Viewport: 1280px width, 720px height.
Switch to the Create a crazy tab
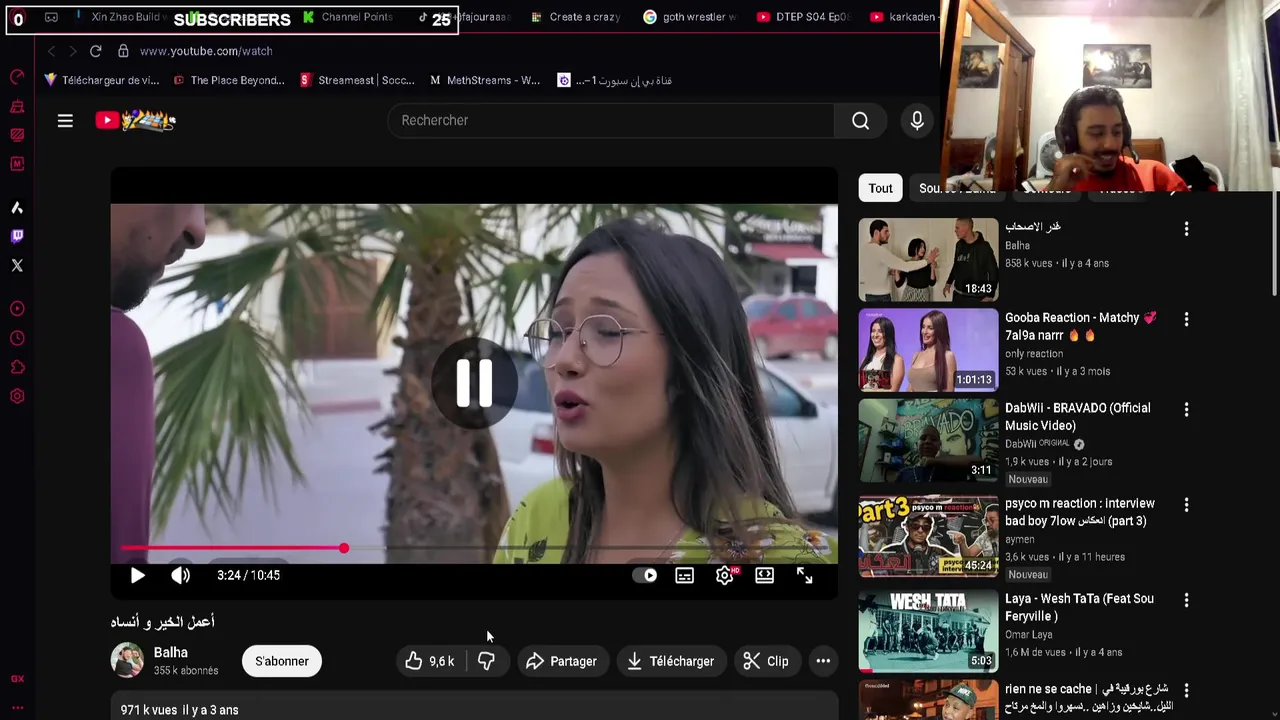click(x=575, y=17)
